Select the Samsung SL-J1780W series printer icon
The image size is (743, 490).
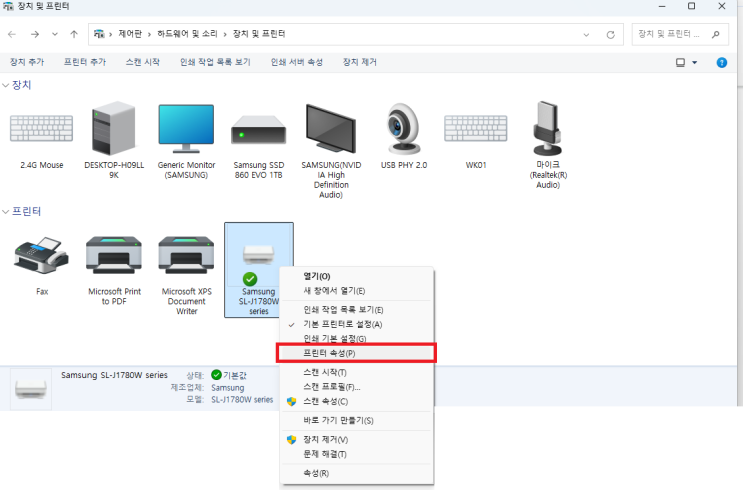coord(258,255)
